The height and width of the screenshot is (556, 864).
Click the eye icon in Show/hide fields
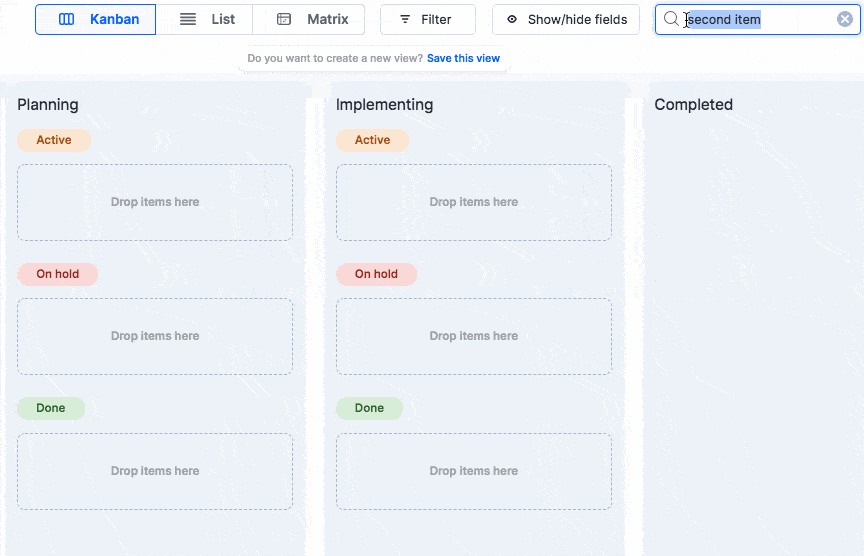coord(512,19)
